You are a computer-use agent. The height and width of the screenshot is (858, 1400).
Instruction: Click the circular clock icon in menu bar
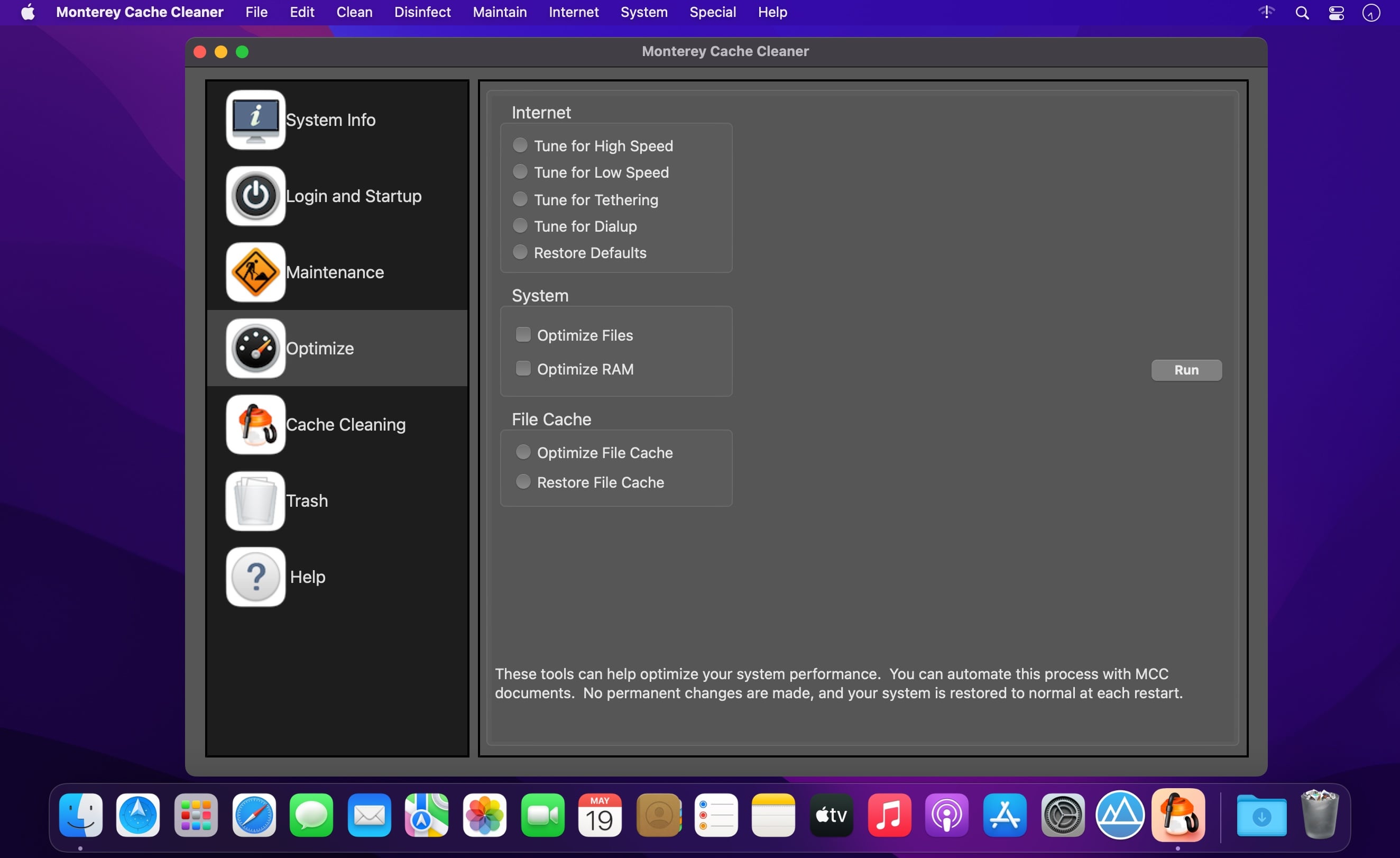click(x=1371, y=13)
